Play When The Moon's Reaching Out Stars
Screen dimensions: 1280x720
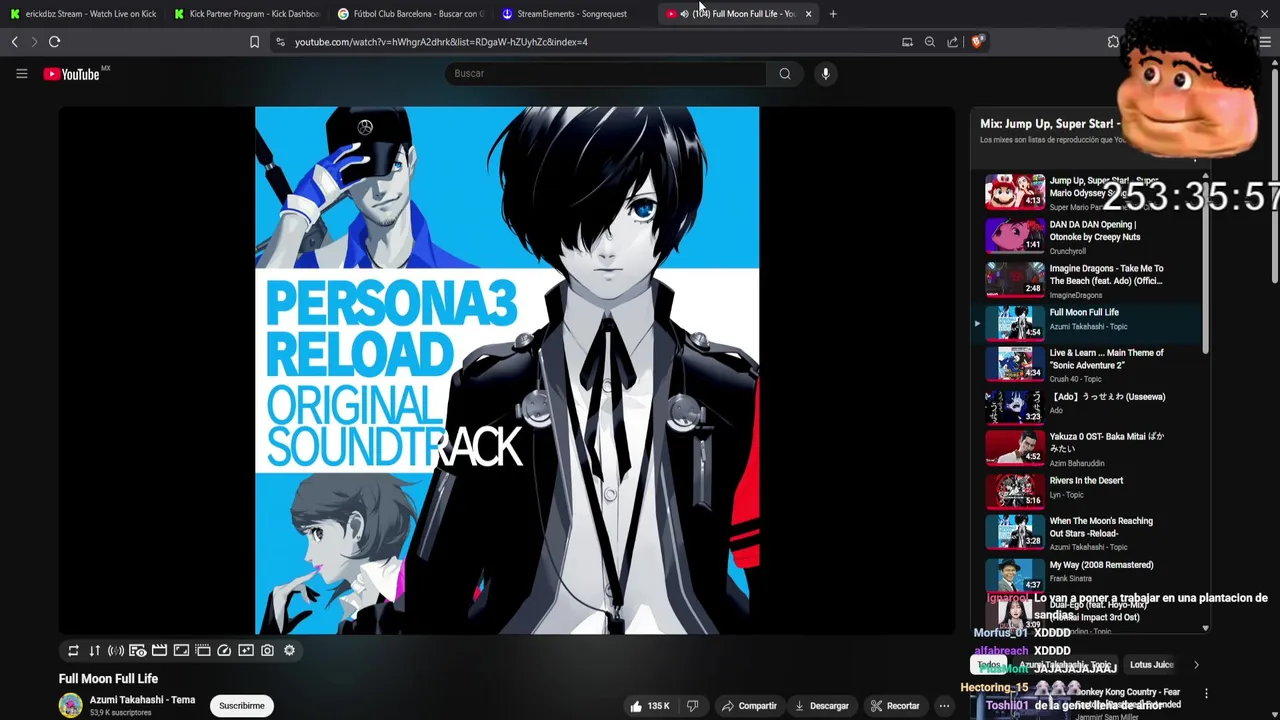point(1085,532)
